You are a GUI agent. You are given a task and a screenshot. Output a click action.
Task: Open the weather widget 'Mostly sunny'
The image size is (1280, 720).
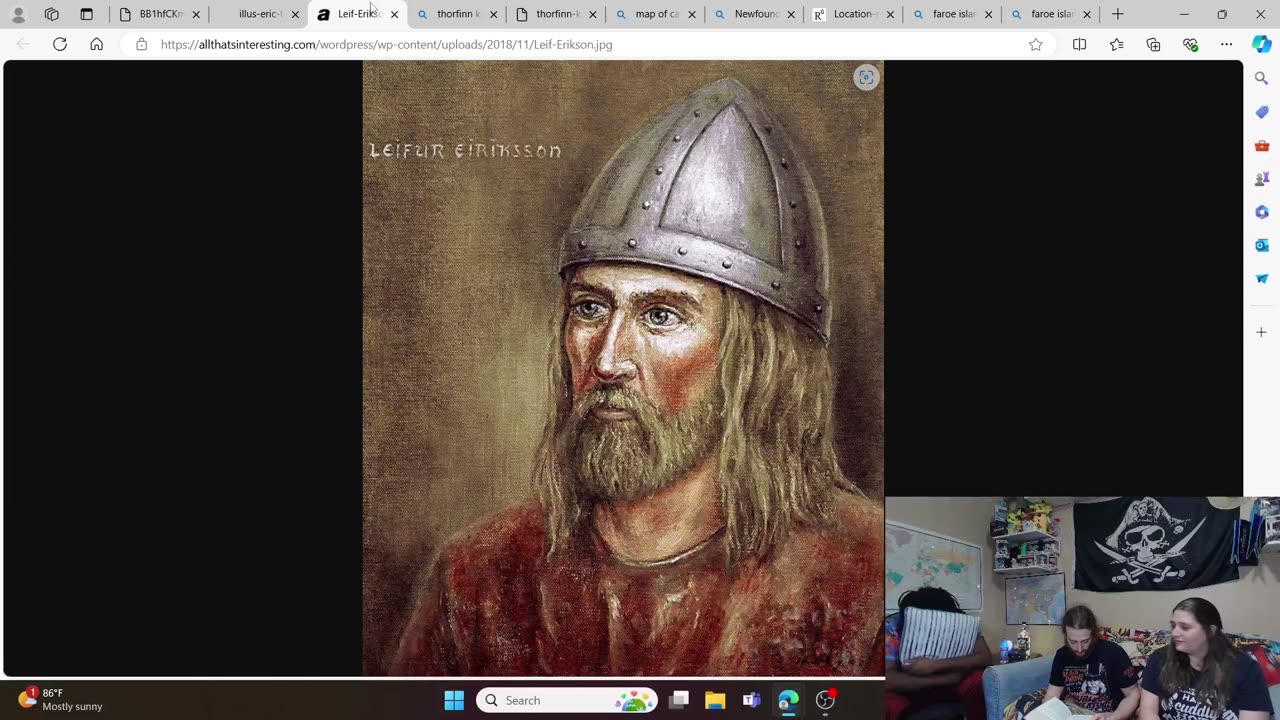point(60,700)
